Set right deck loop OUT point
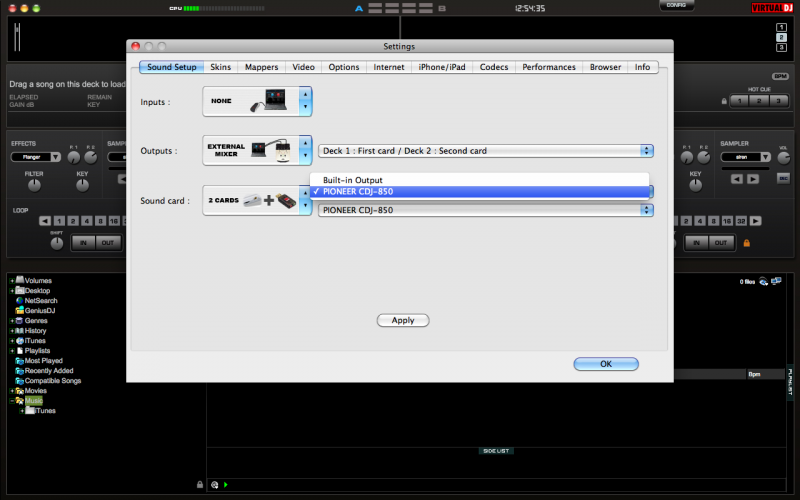 pyautogui.click(x=720, y=243)
